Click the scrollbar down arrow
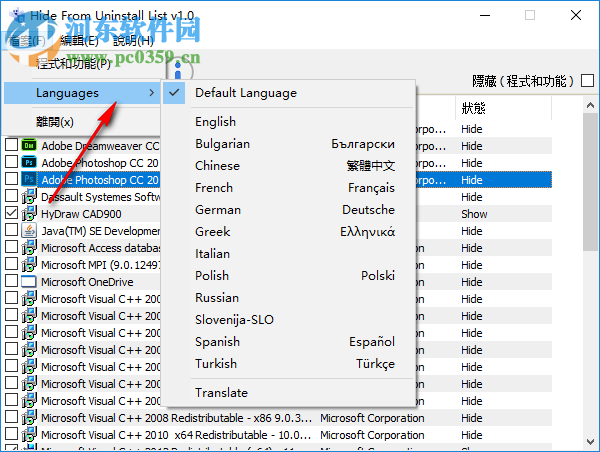600x452 pixels. pos(590,442)
